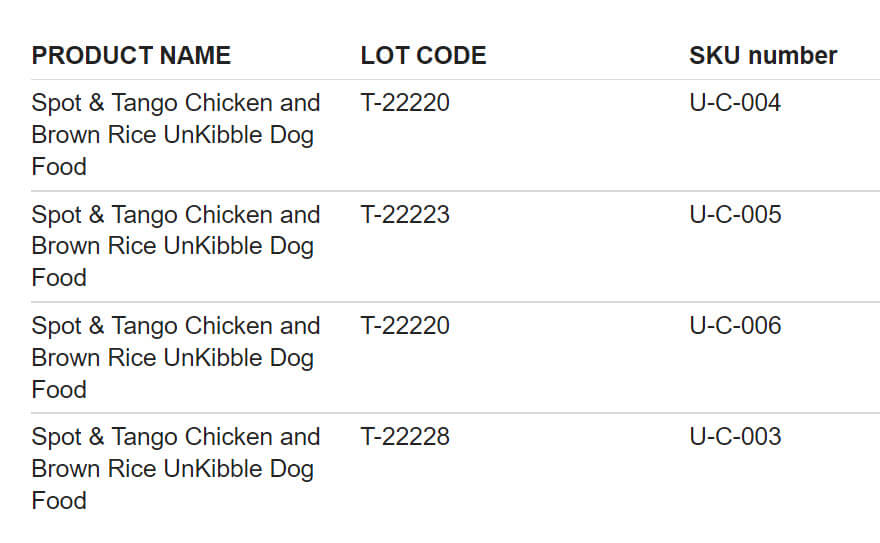Select SKU number U-C-004

(735, 103)
